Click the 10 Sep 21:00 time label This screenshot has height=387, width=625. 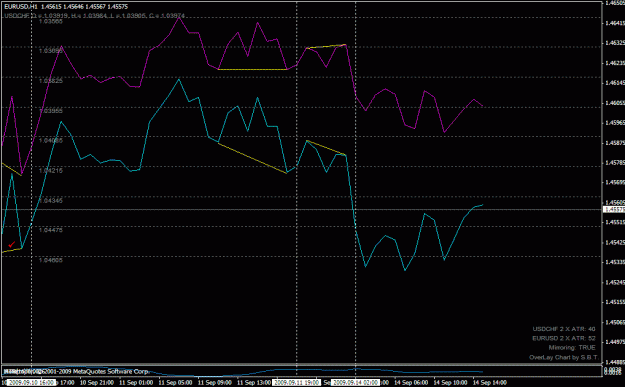[x=96, y=383]
